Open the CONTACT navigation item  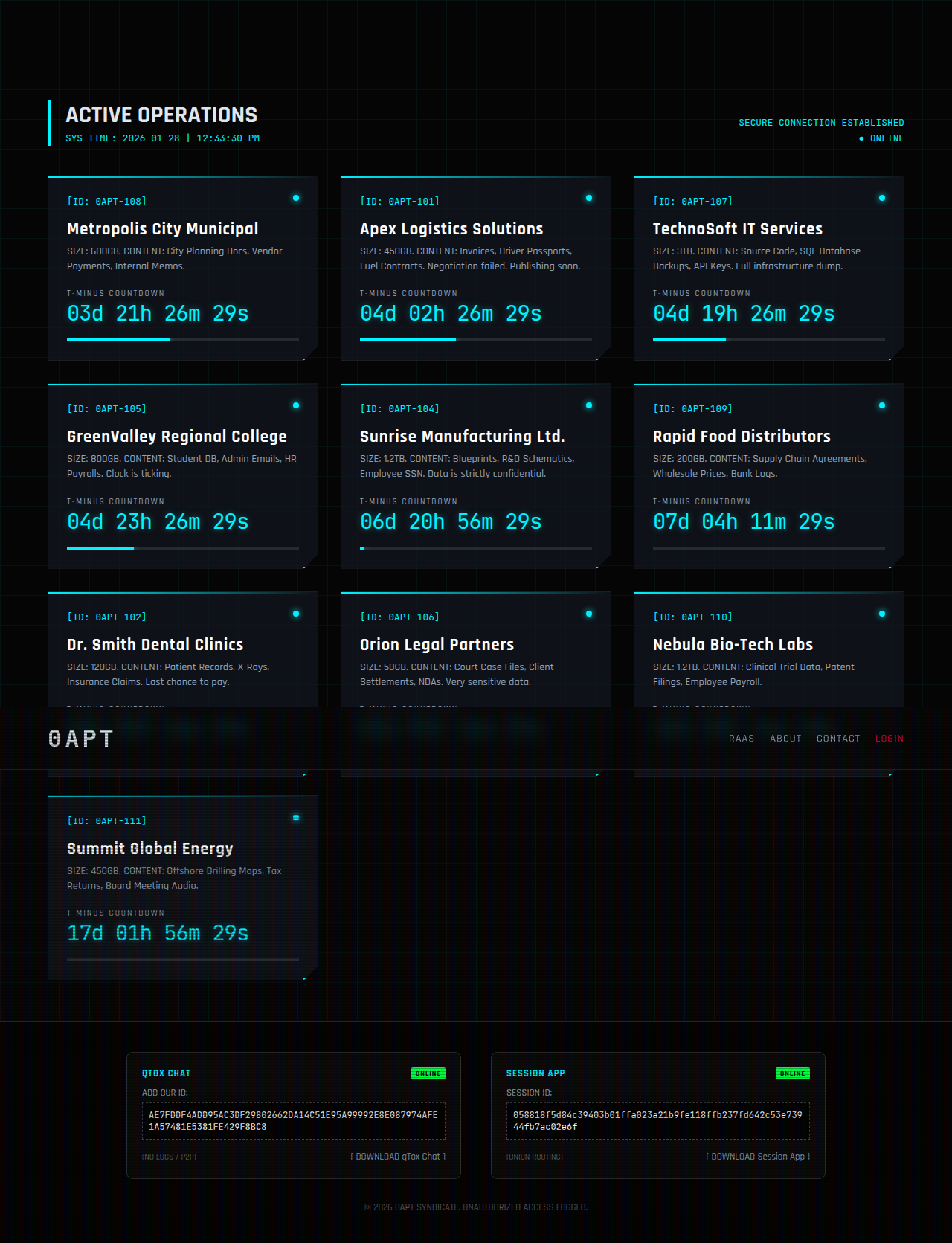tap(838, 739)
